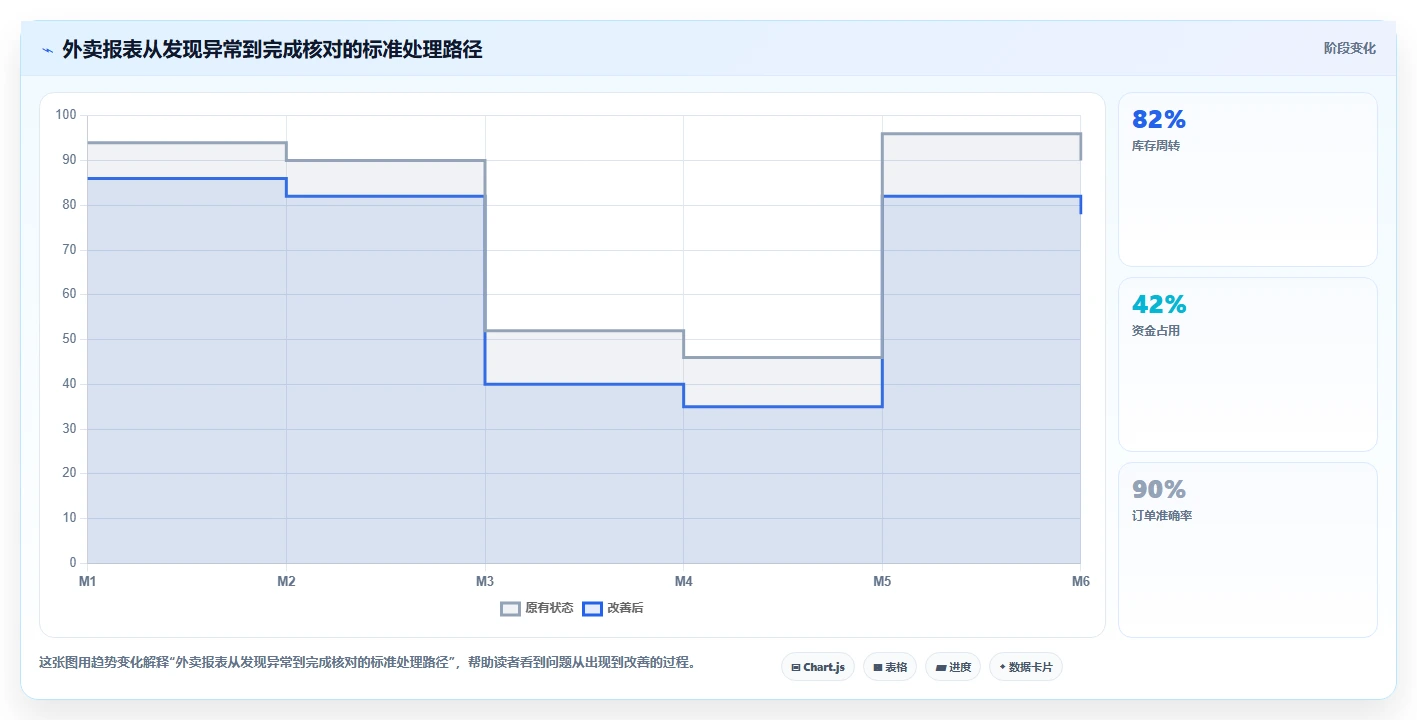
Task: Toggle the 改善后 legend entry
Action: pos(613,608)
